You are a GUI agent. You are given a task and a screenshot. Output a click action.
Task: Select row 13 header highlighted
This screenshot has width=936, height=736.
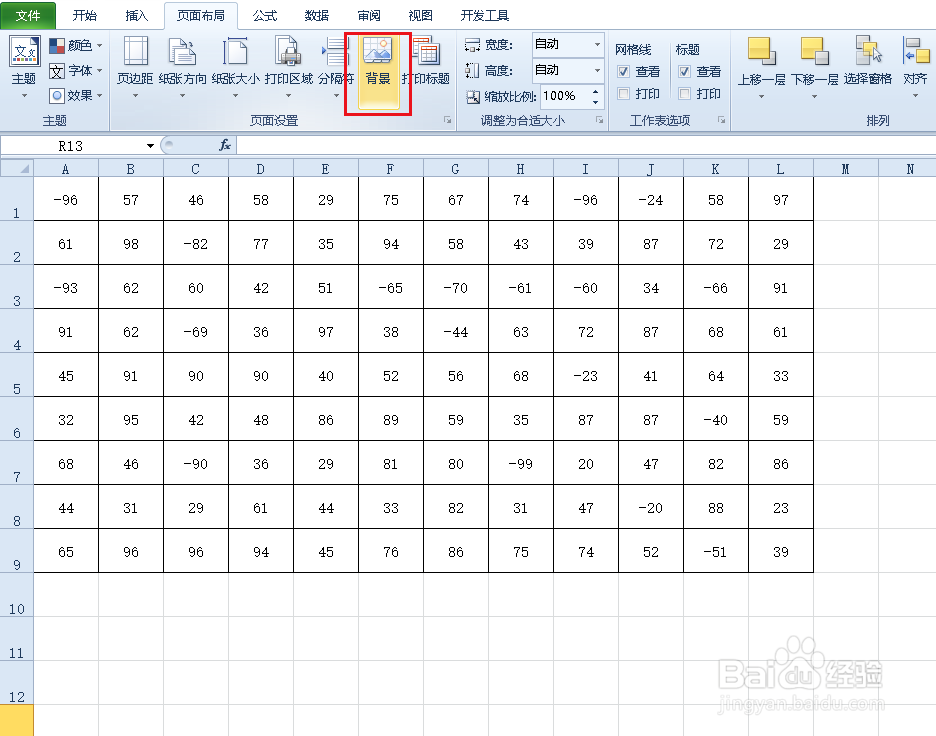(17, 720)
